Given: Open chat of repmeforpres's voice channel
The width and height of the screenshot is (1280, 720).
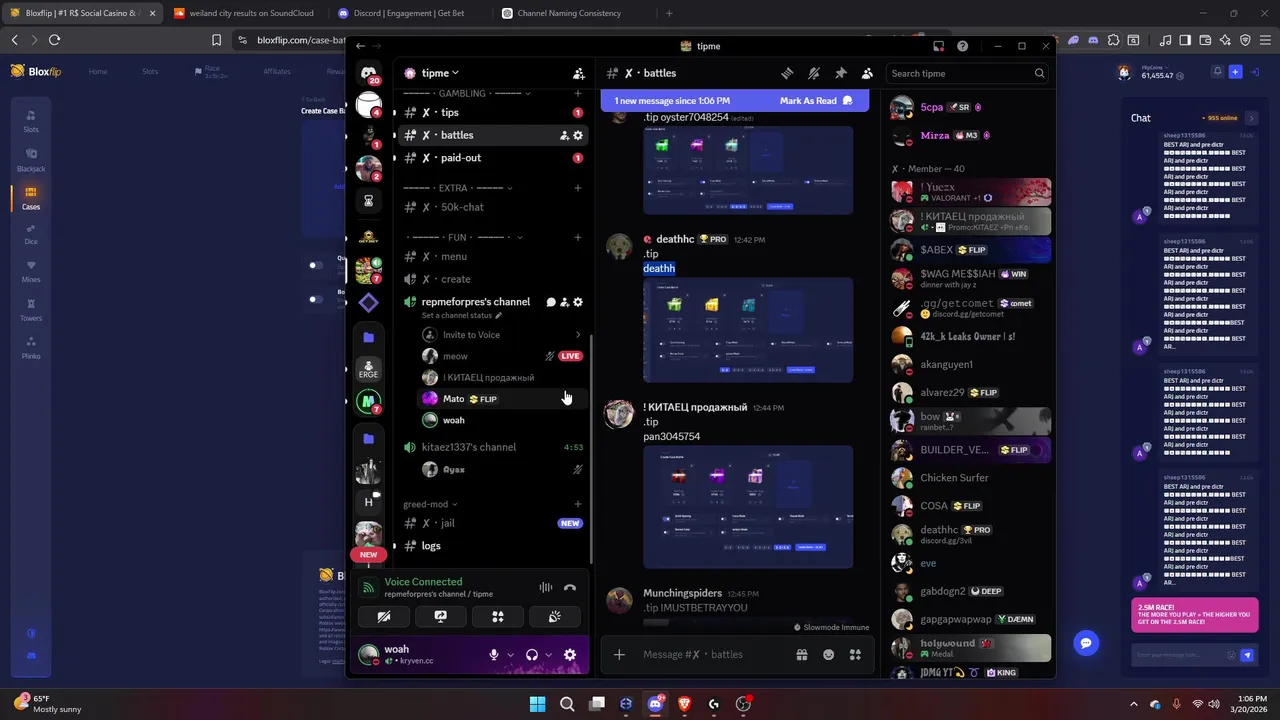Looking at the screenshot, I should click(550, 302).
